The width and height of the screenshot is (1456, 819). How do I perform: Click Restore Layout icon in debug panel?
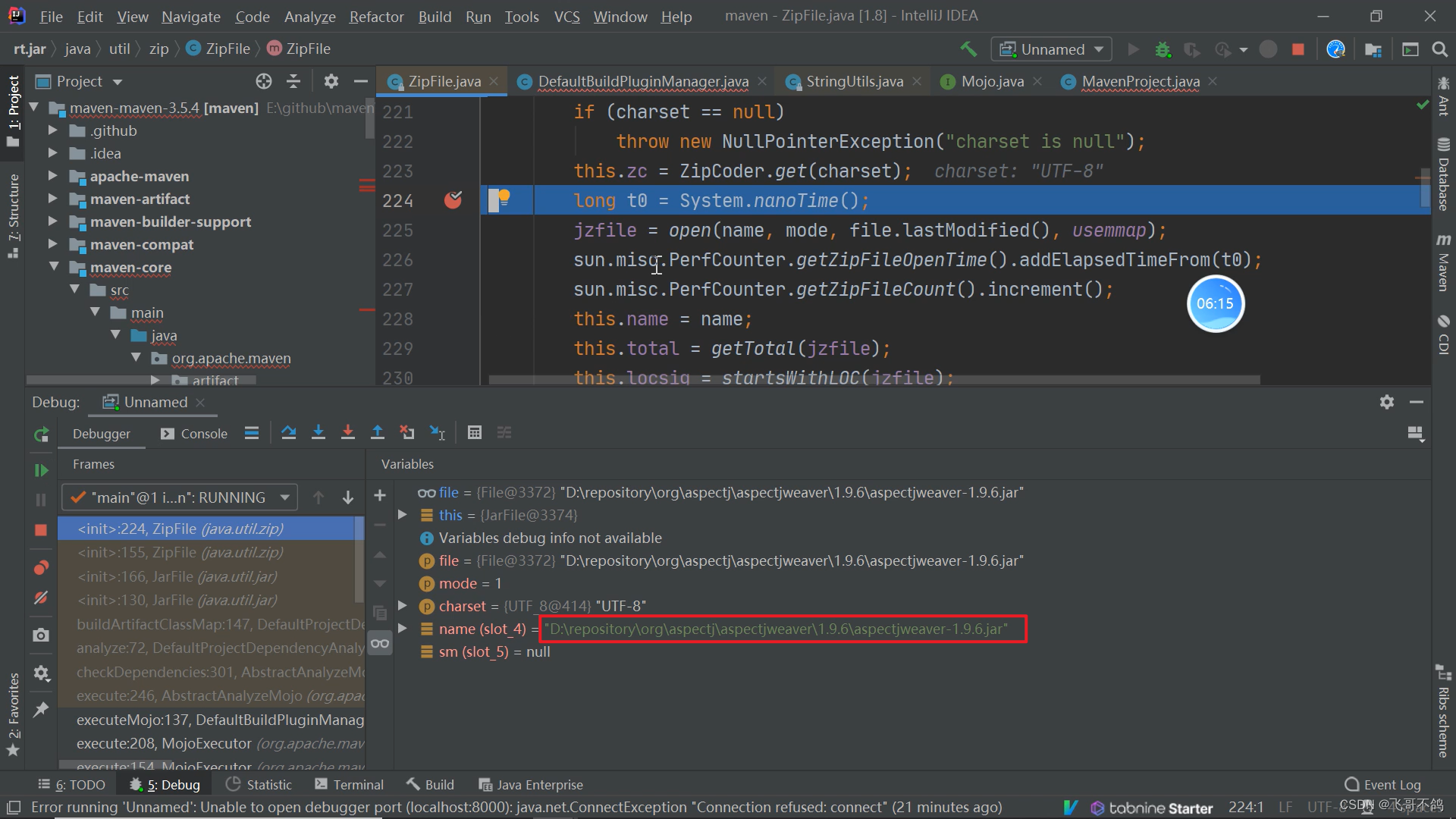(1415, 434)
